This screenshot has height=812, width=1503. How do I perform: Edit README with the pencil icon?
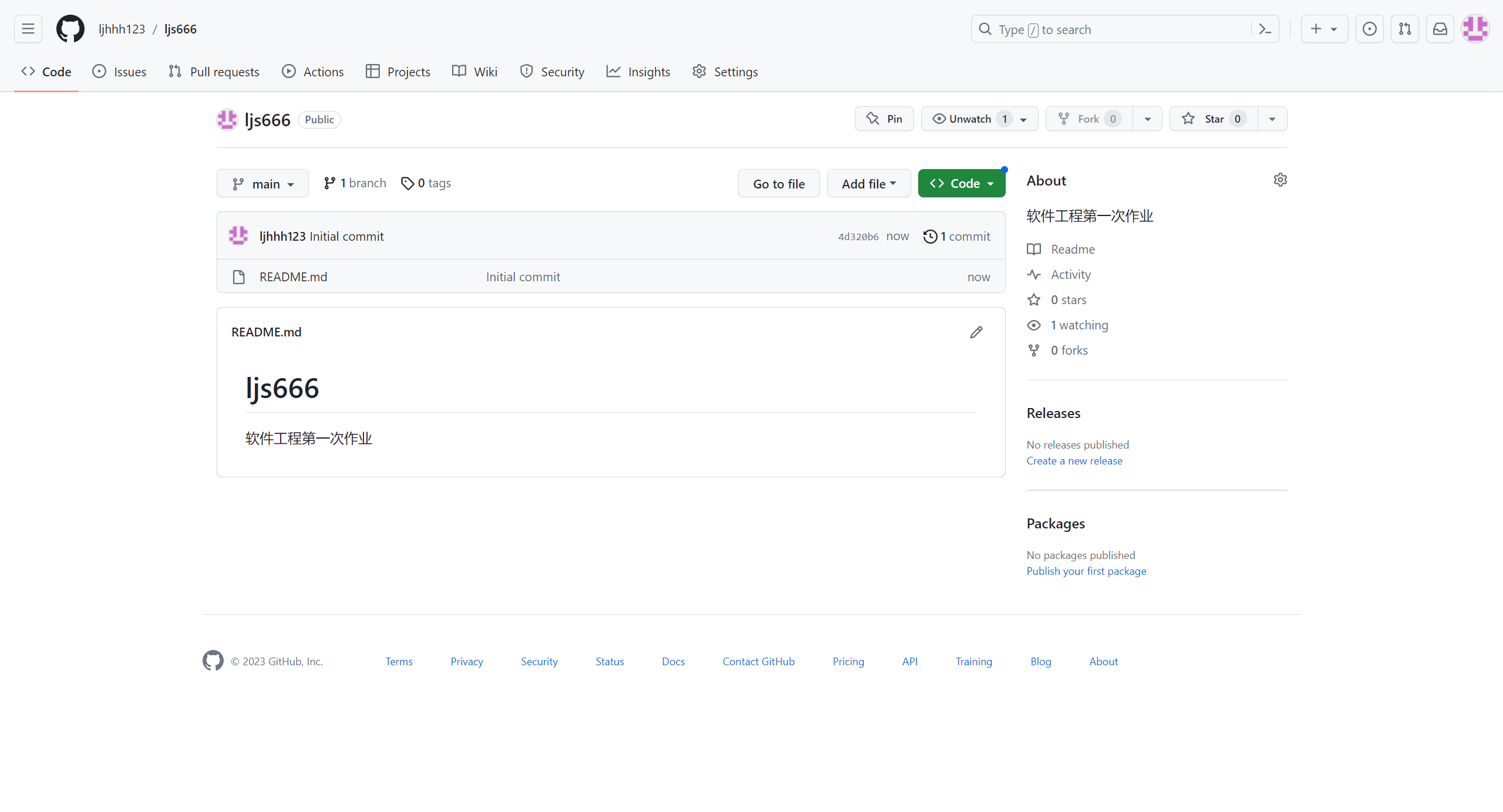[976, 332]
